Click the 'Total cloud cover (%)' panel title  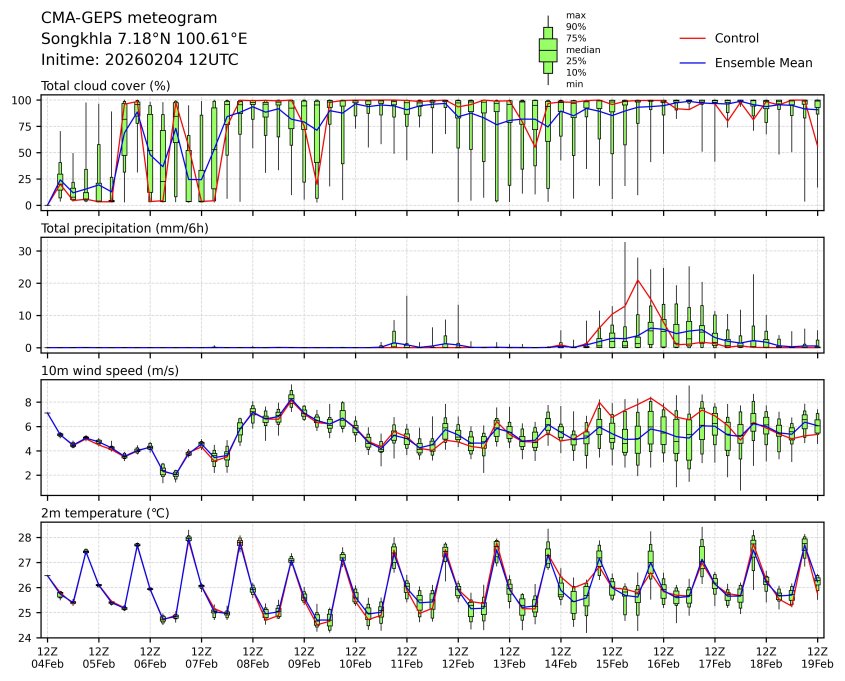[106, 86]
